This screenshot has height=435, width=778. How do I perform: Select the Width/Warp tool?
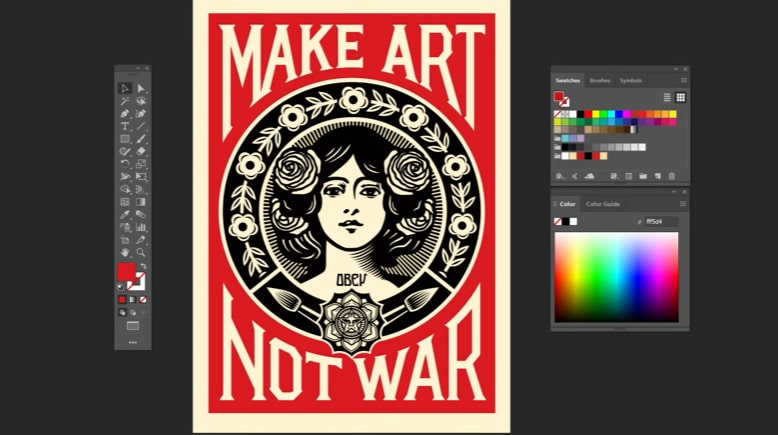[125, 177]
